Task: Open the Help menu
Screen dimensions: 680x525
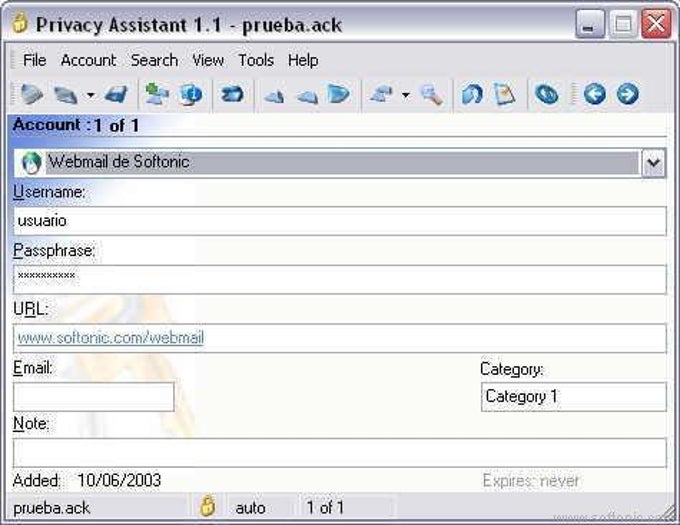Action: pyautogui.click(x=303, y=60)
